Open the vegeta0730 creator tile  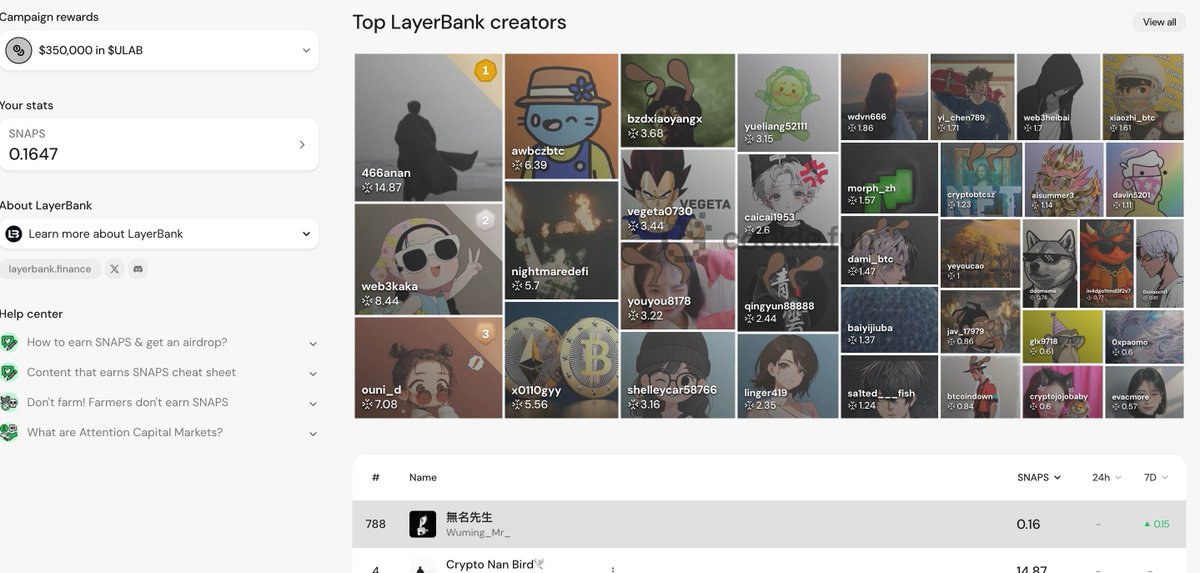(x=678, y=194)
